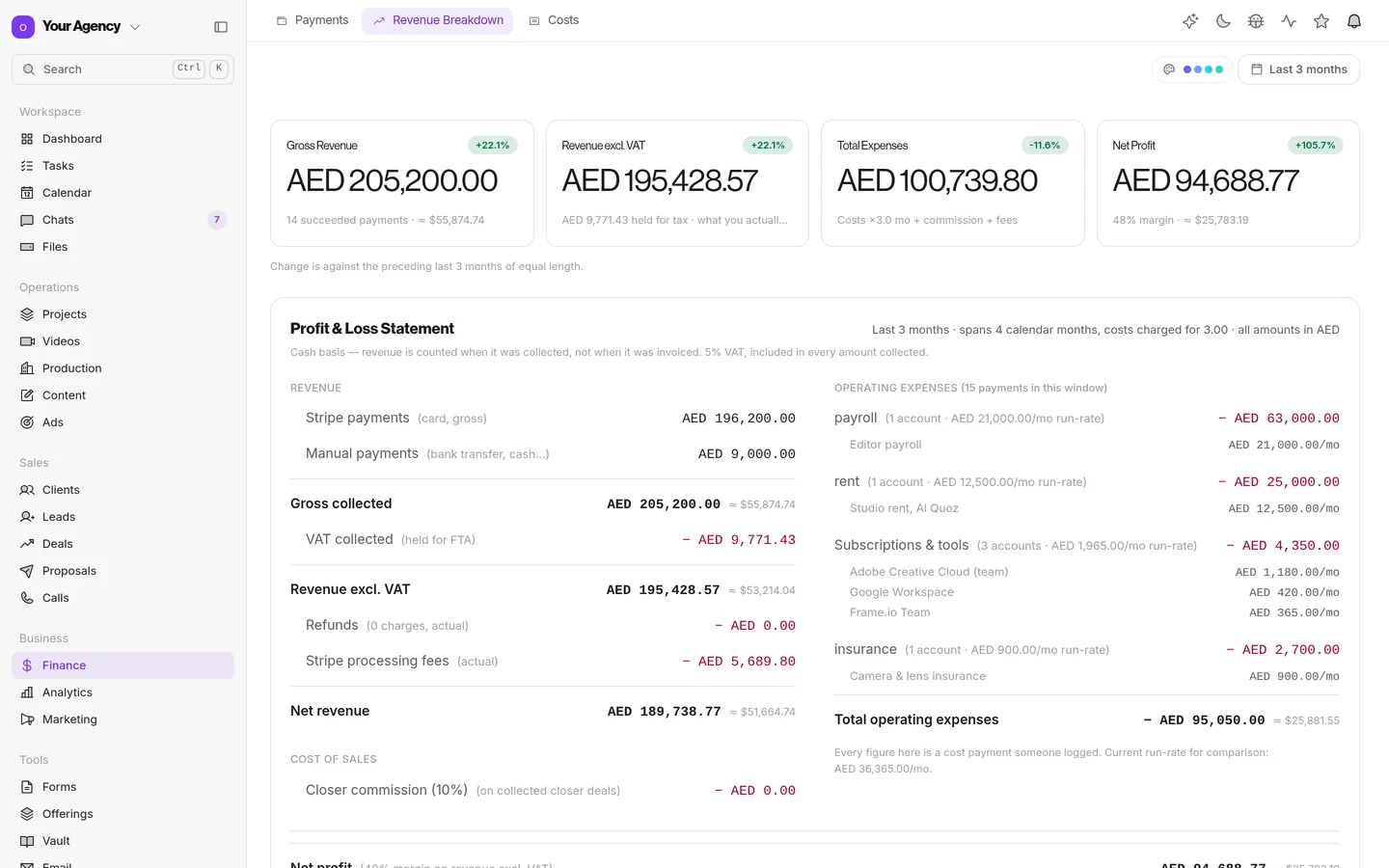Viewport: 1389px width, 868px height.
Task: Open the Vault tool
Action: click(x=123, y=841)
